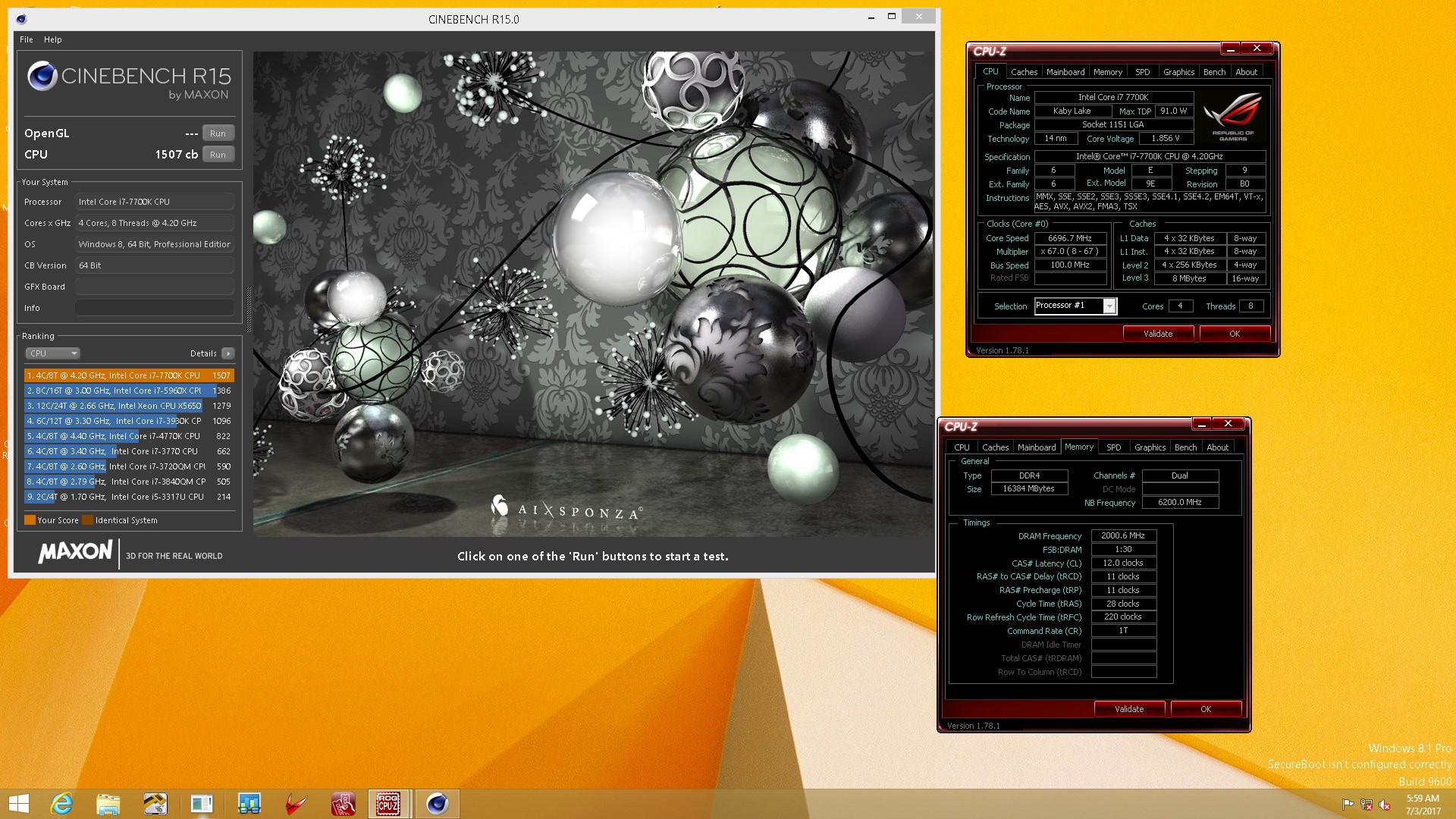The image size is (1456, 819).
Task: Click Validate in the upper CPU-Z window
Action: [x=1158, y=334]
